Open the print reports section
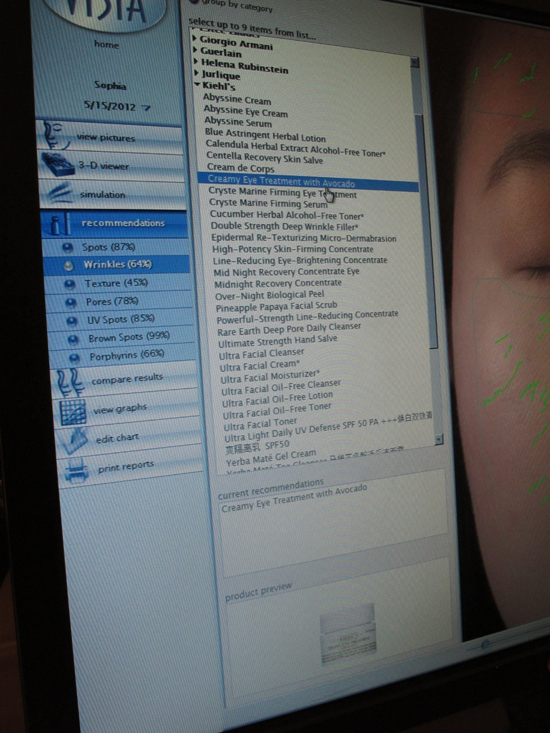Viewport: 550px width, 733px height. click(x=132, y=467)
